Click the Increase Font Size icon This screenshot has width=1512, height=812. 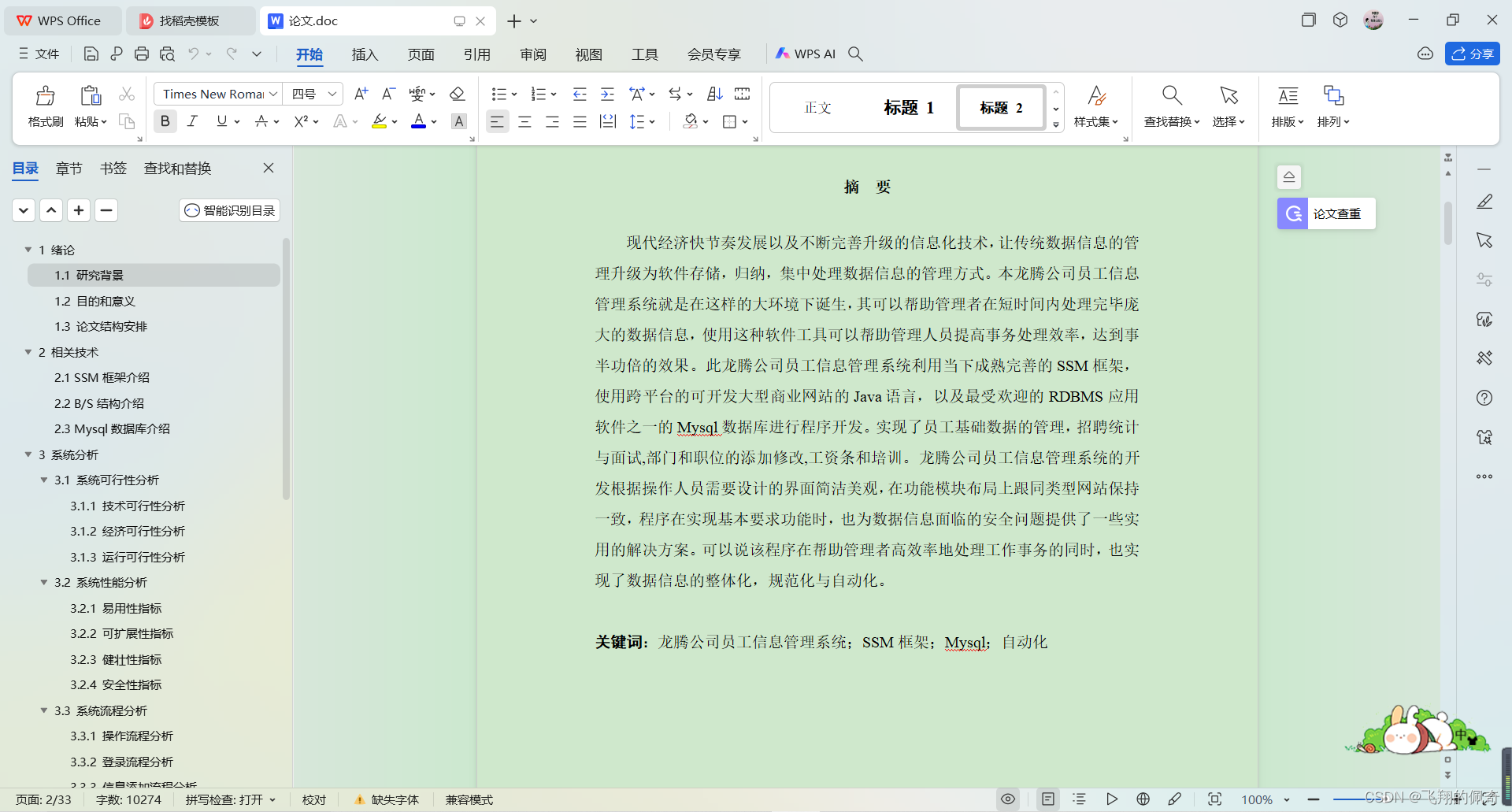(361, 94)
